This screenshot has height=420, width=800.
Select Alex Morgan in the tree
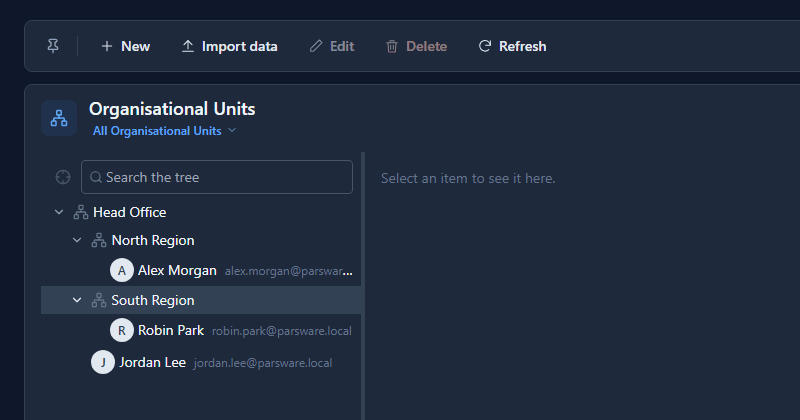177,270
